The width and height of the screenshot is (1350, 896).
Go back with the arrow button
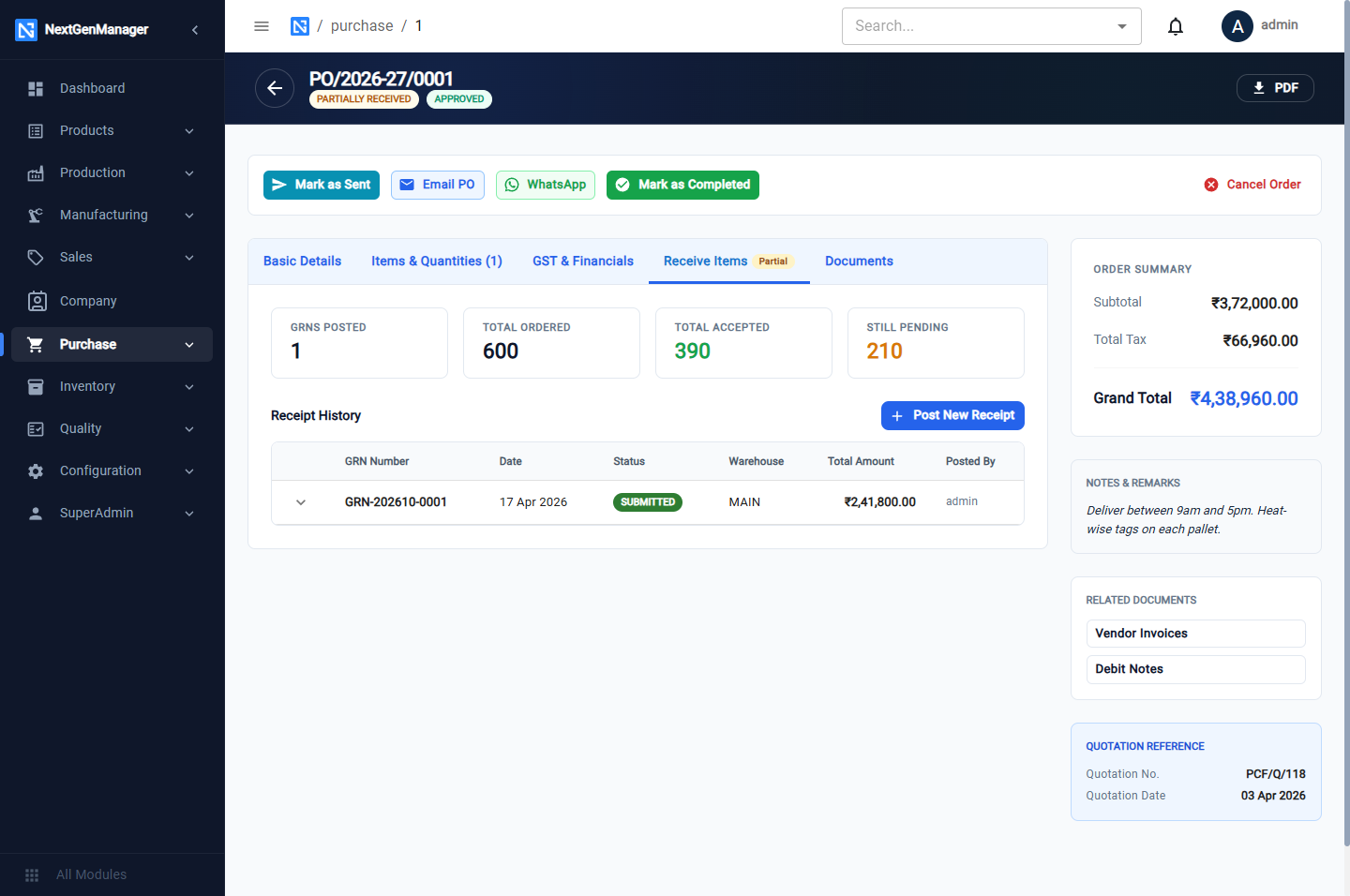[275, 88]
